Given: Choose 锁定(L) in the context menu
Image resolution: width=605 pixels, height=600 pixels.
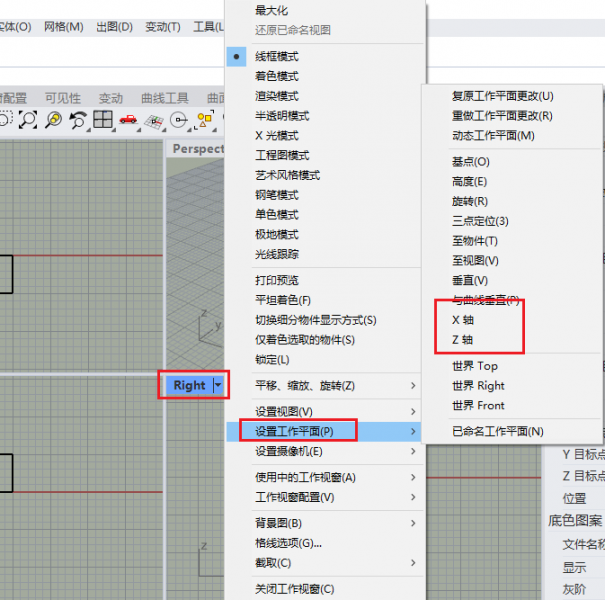Looking at the screenshot, I should click(x=272, y=360).
